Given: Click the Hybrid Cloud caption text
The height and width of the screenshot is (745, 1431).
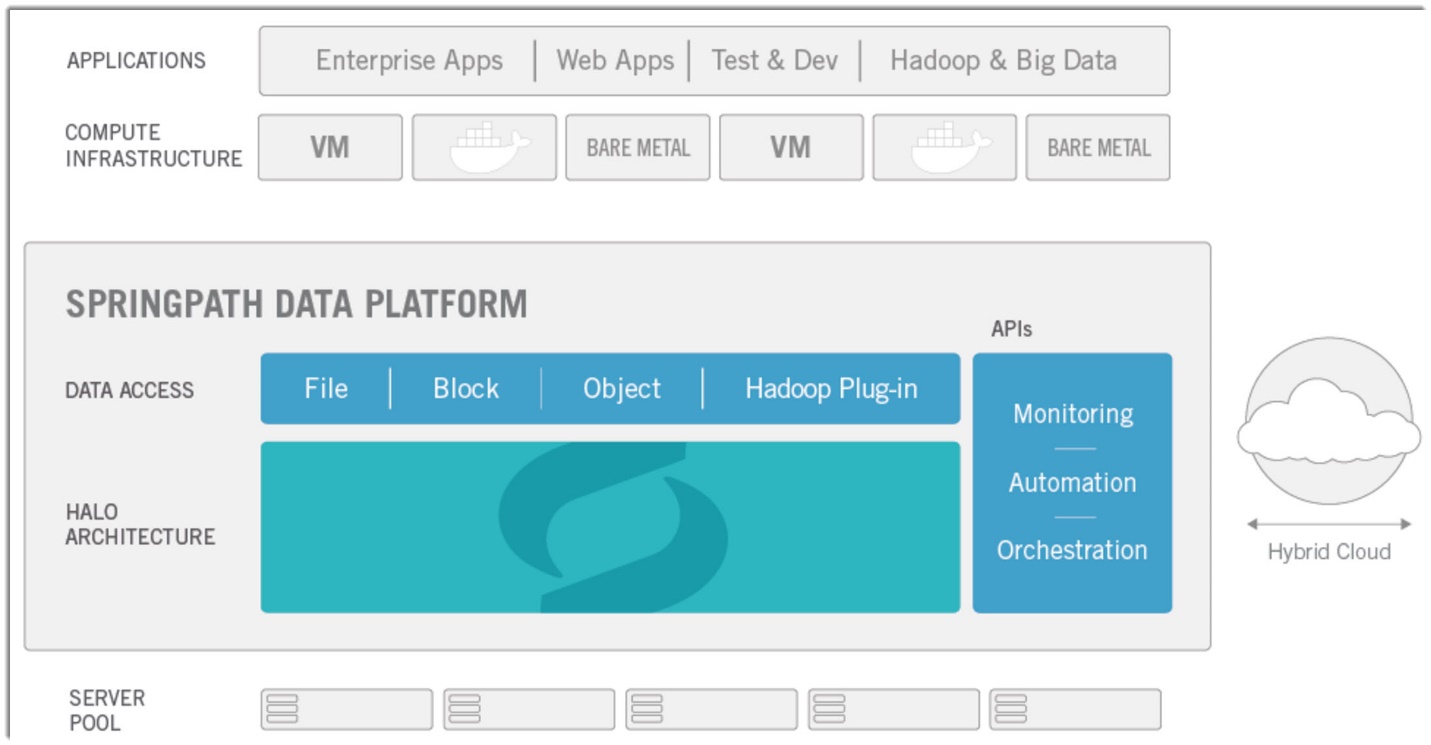Looking at the screenshot, I should click(x=1329, y=552).
